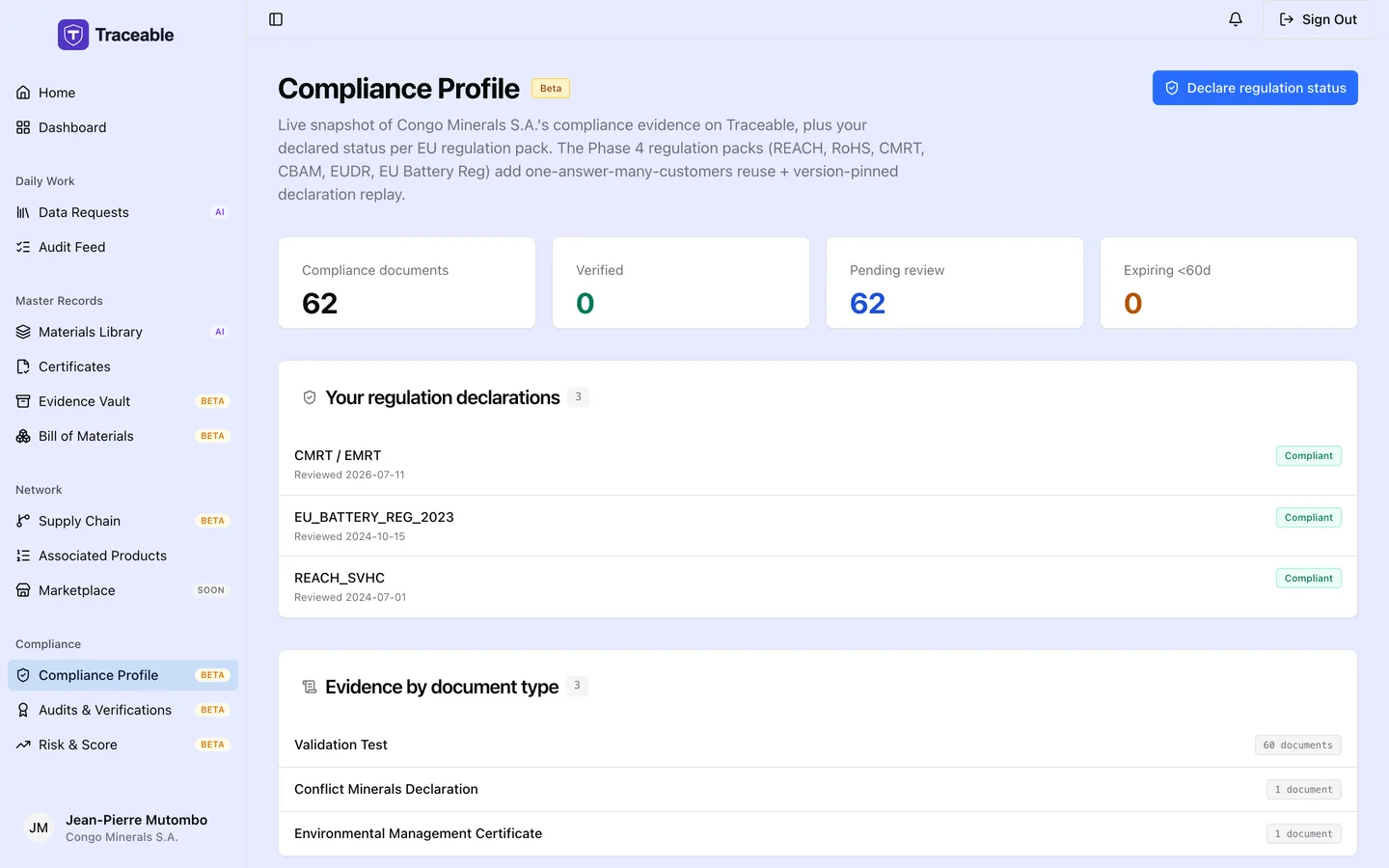Open Associated Products page
This screenshot has width=1389, height=868.
coord(123,556)
